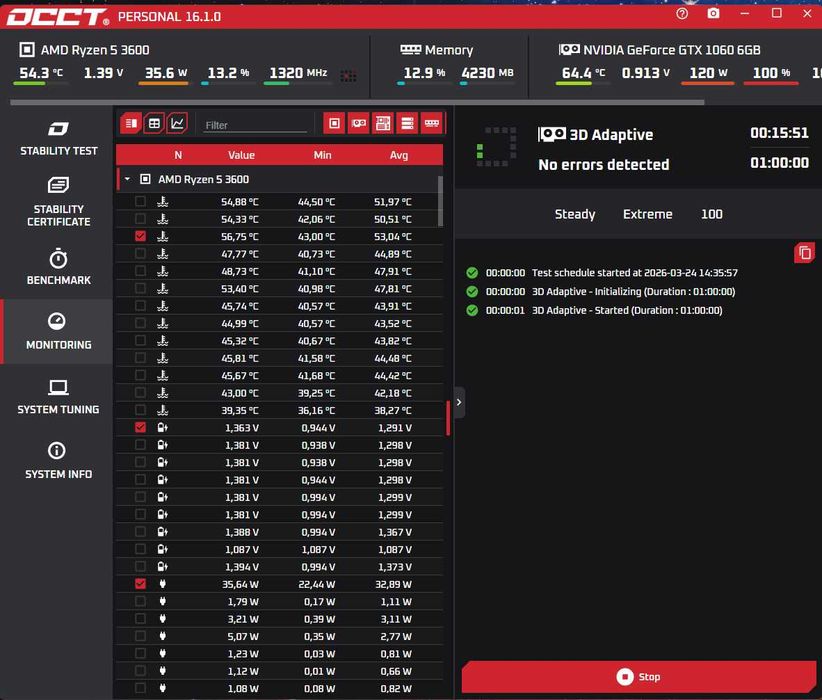Collapse the side panel chevron arrow
The width and height of the screenshot is (822, 700).
[x=459, y=402]
